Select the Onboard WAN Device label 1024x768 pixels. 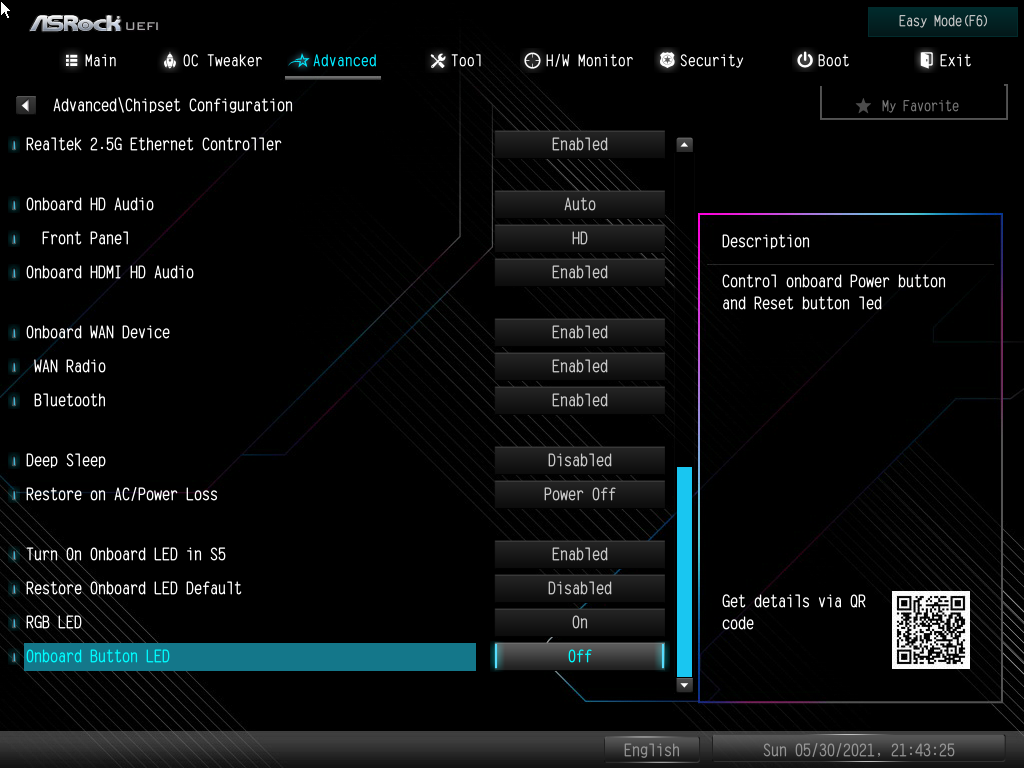click(98, 332)
